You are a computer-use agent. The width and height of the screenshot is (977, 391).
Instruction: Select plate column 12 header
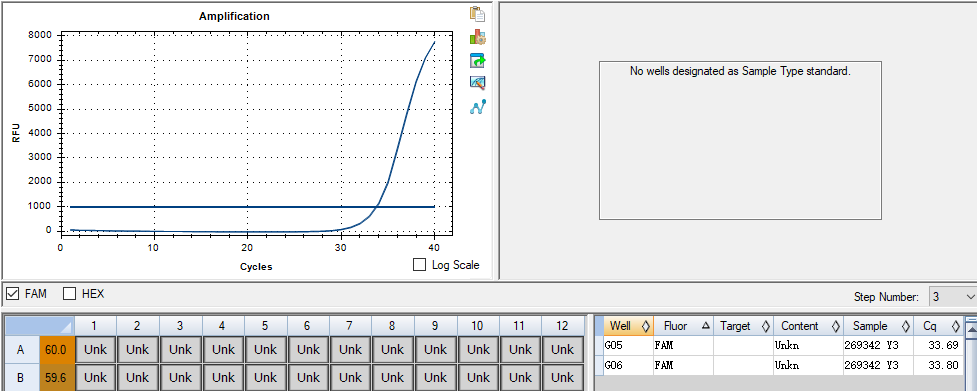point(563,326)
